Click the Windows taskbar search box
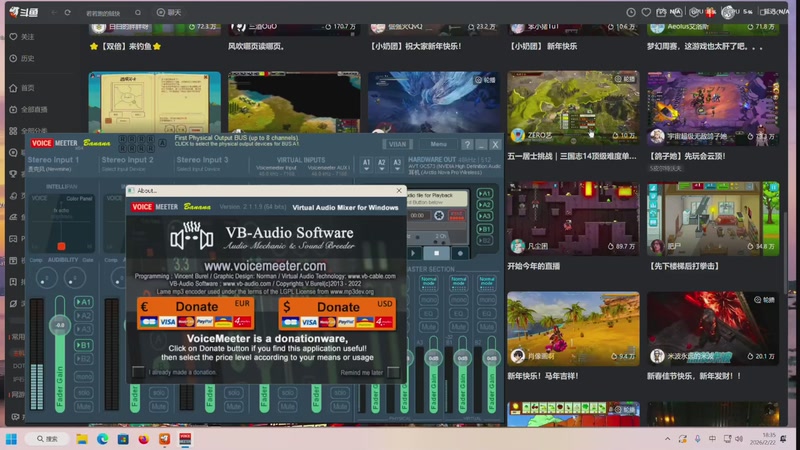This screenshot has height=450, width=800. (47, 439)
